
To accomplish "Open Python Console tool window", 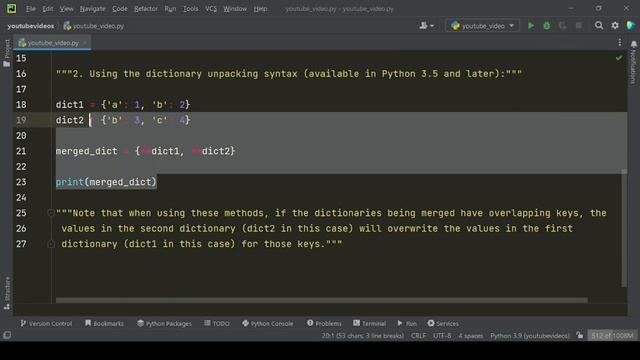I will [x=268, y=323].
